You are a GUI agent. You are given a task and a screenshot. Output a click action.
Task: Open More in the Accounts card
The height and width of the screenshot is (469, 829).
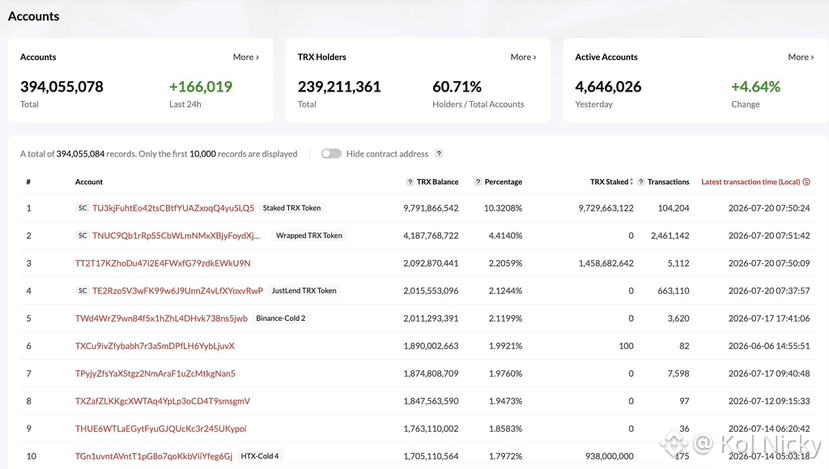tap(246, 57)
